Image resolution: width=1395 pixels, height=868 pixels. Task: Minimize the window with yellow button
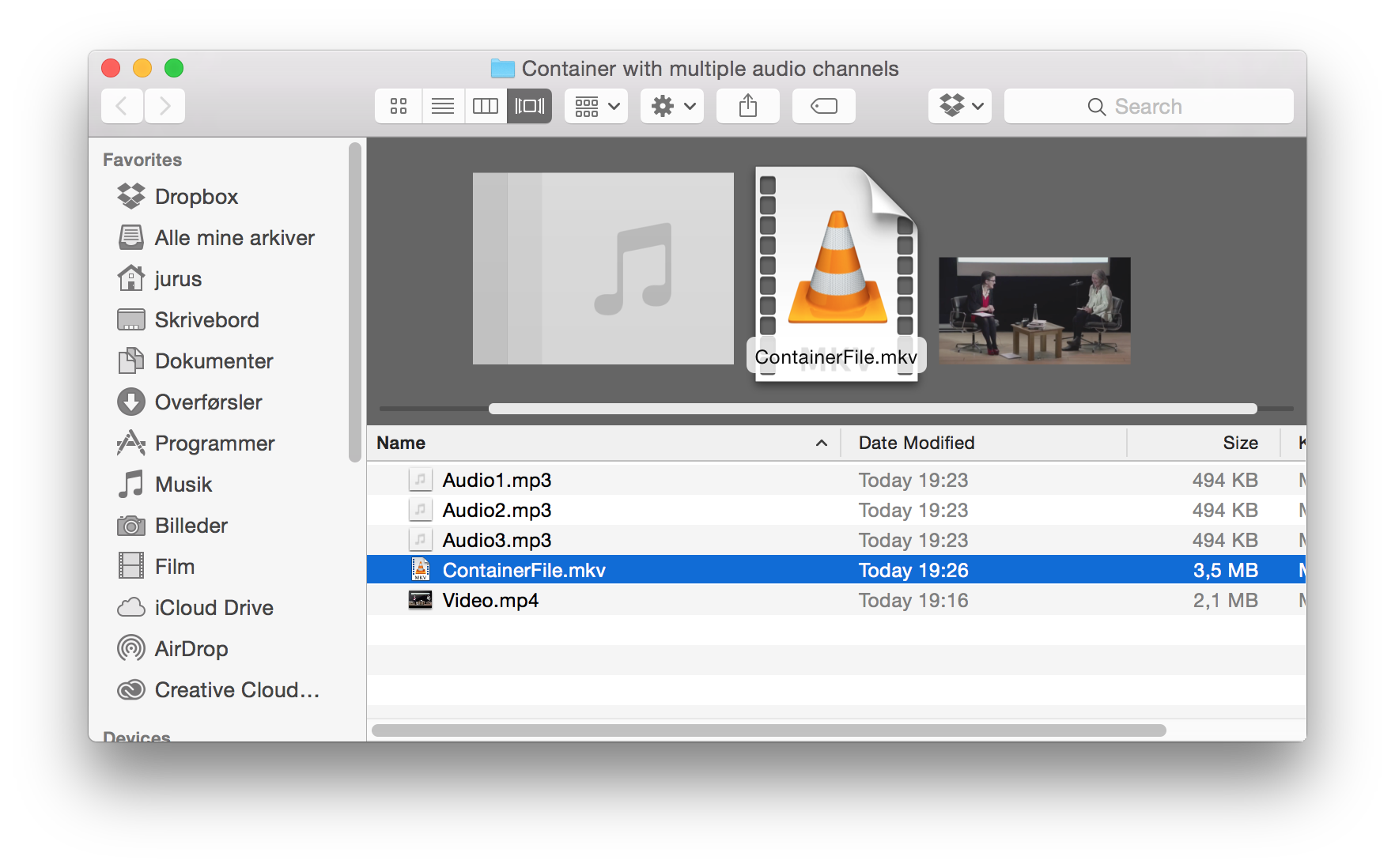click(142, 68)
